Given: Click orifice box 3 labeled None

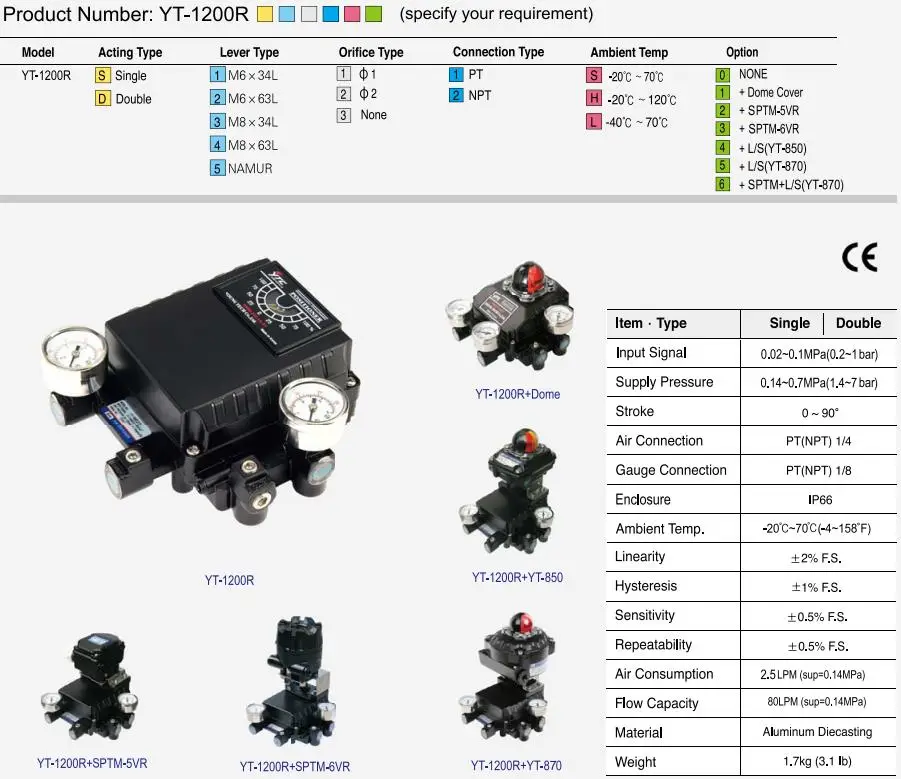Looking at the screenshot, I should [x=343, y=115].
